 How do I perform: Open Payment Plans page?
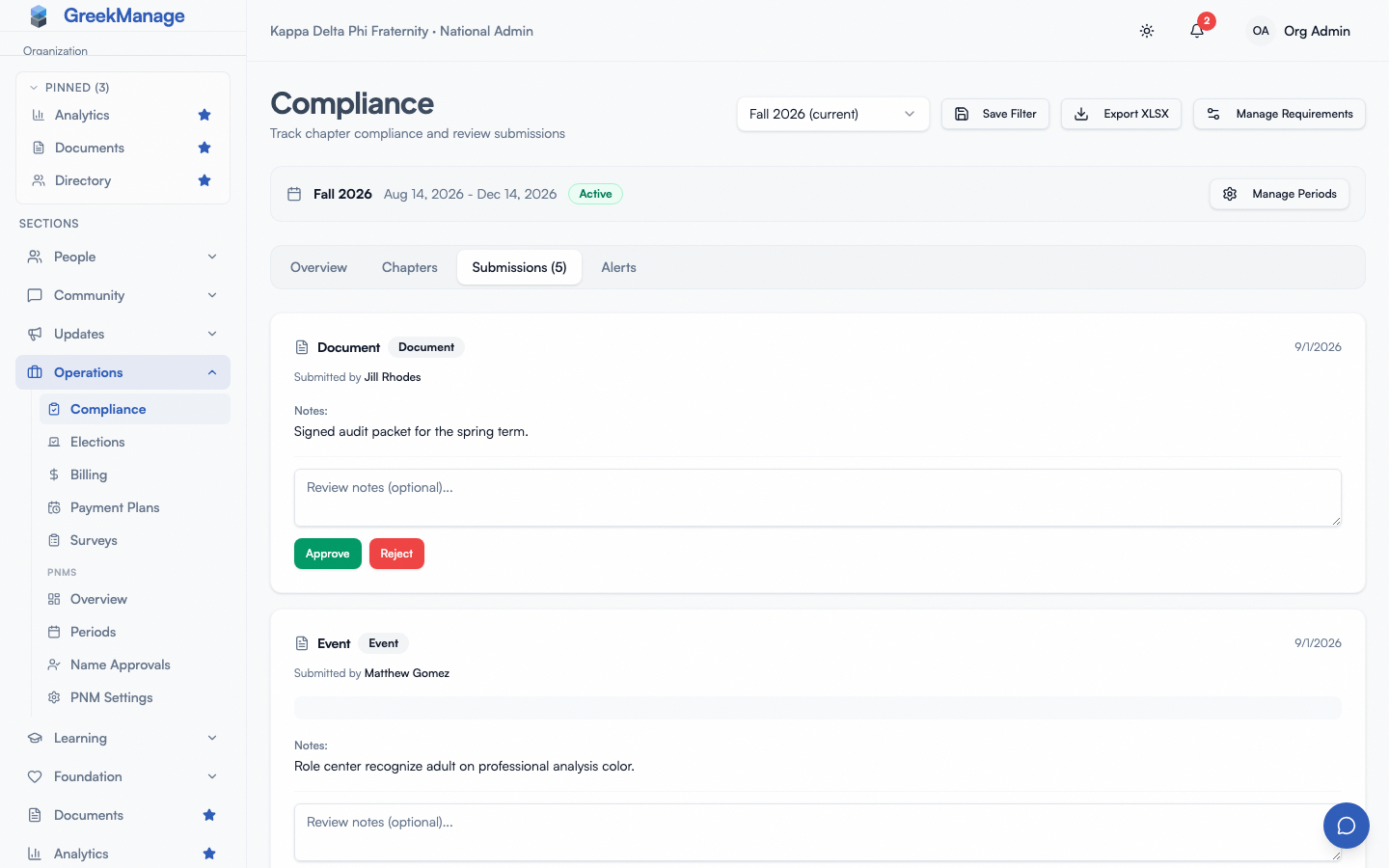point(135,507)
